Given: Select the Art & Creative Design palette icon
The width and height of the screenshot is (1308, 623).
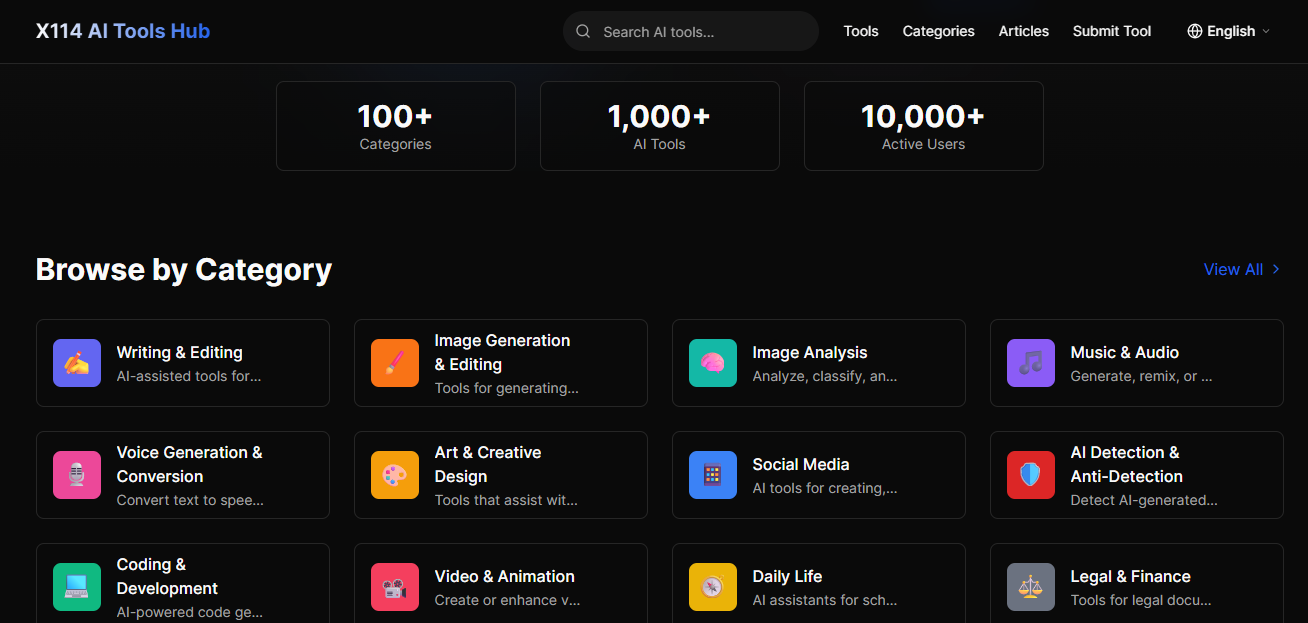Looking at the screenshot, I should (x=395, y=475).
